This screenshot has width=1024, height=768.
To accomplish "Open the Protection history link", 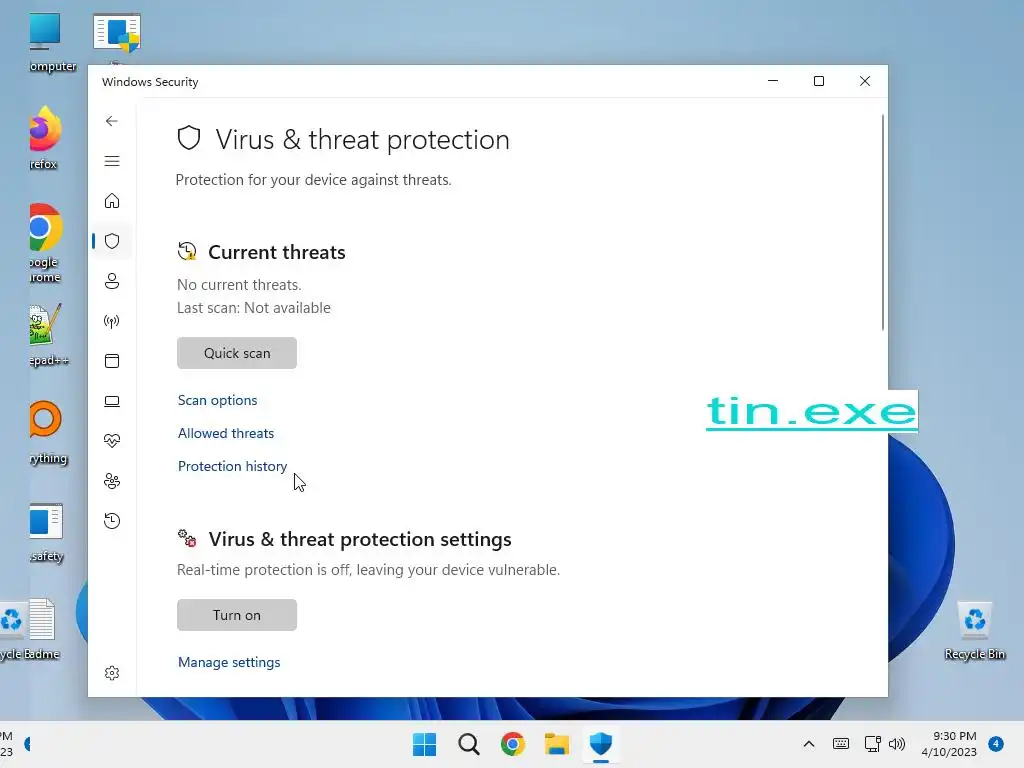I will pos(232,466).
